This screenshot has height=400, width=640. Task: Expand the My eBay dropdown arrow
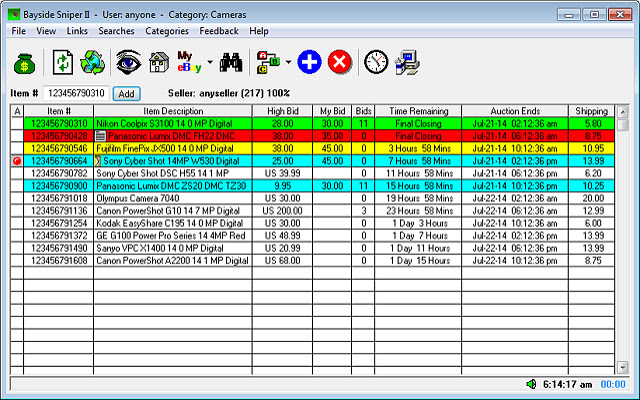(210, 62)
